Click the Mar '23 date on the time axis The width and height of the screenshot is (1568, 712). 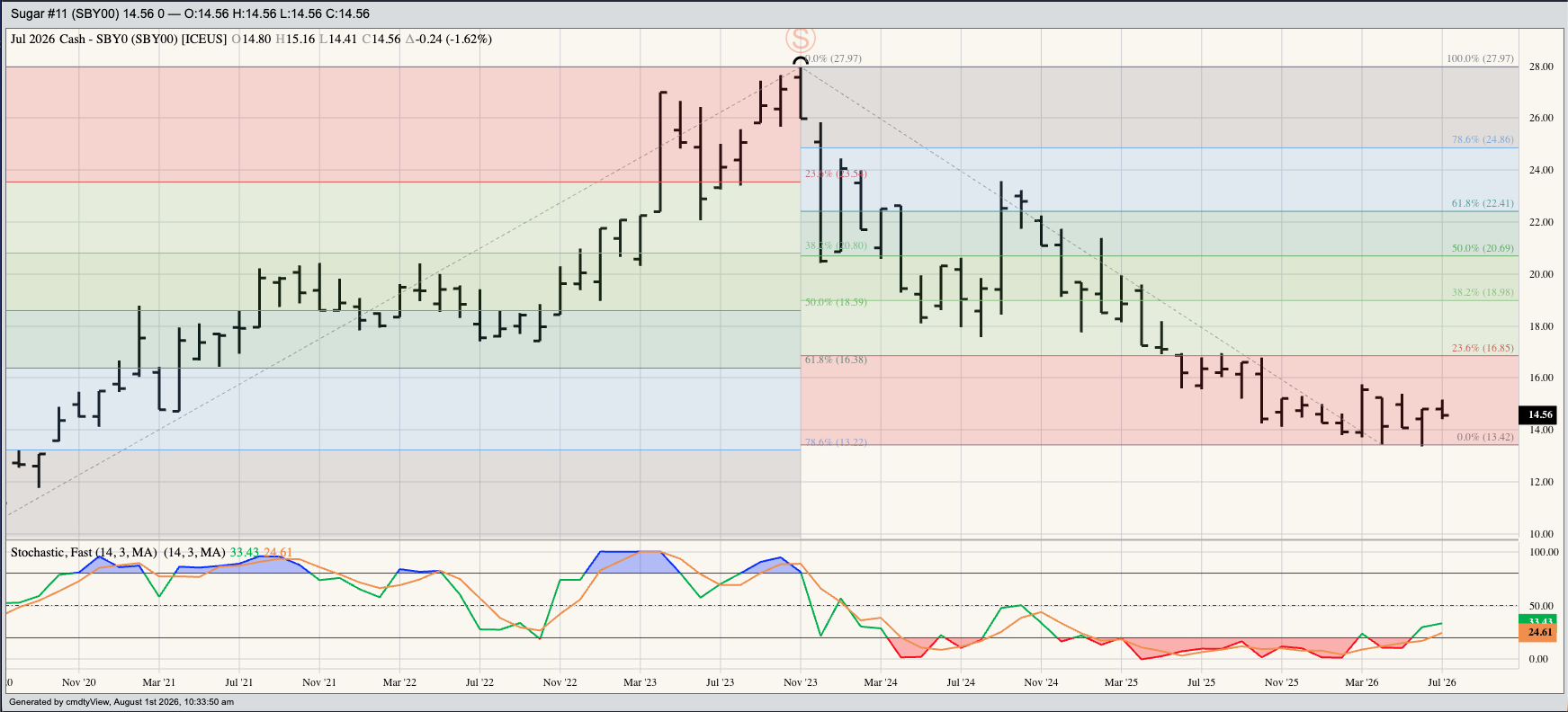point(640,682)
